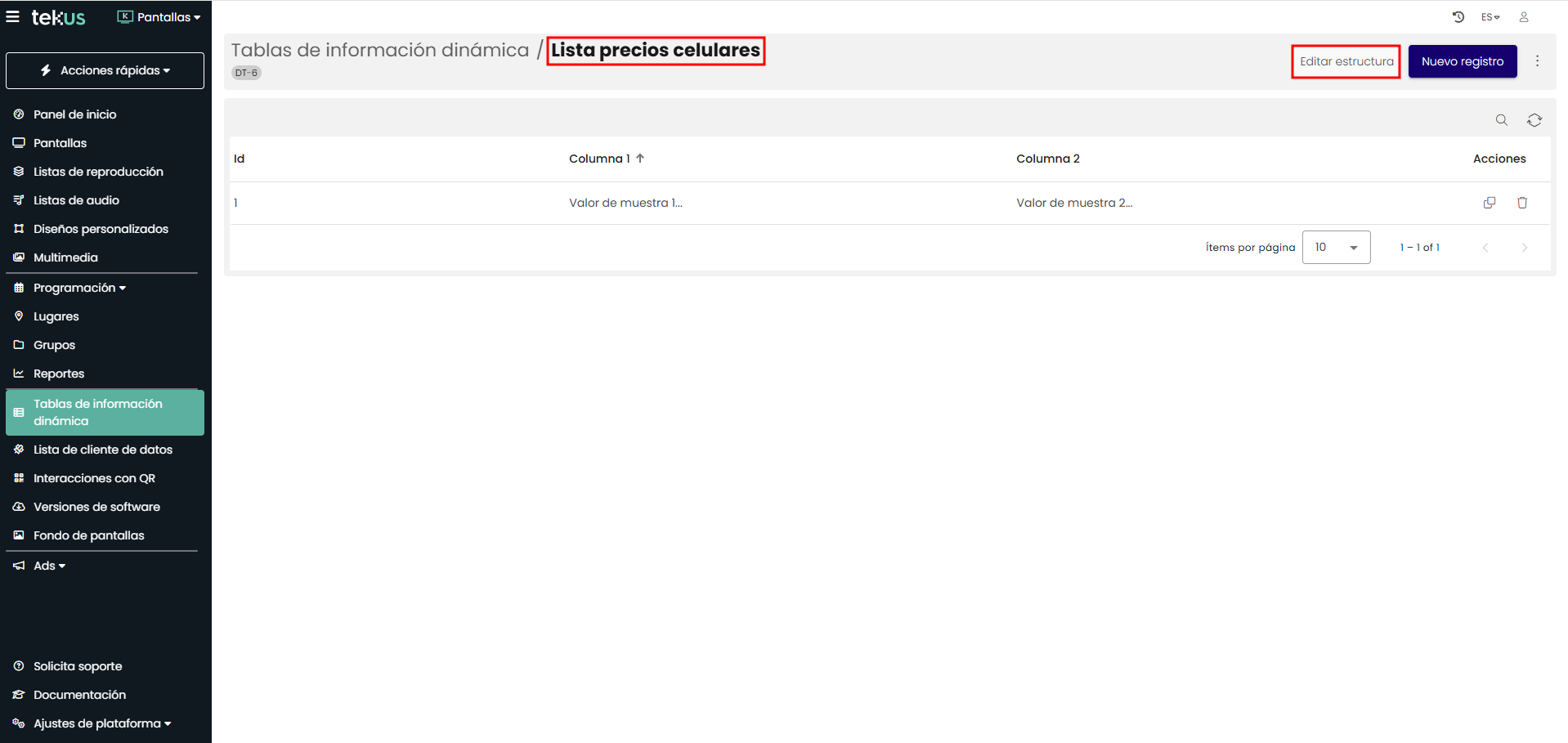The image size is (1568, 743).
Task: Open the Pantallas workspace switcher
Action: pyautogui.click(x=159, y=16)
